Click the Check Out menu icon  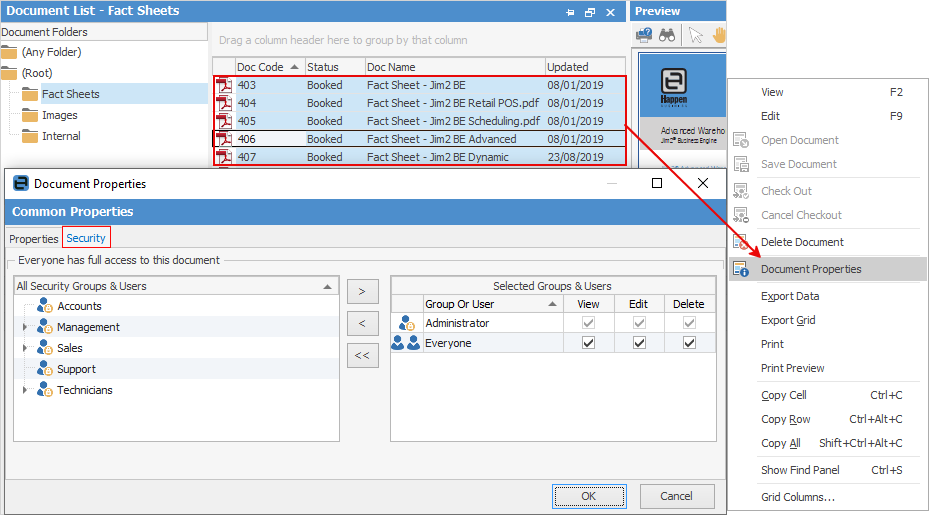pos(741,191)
